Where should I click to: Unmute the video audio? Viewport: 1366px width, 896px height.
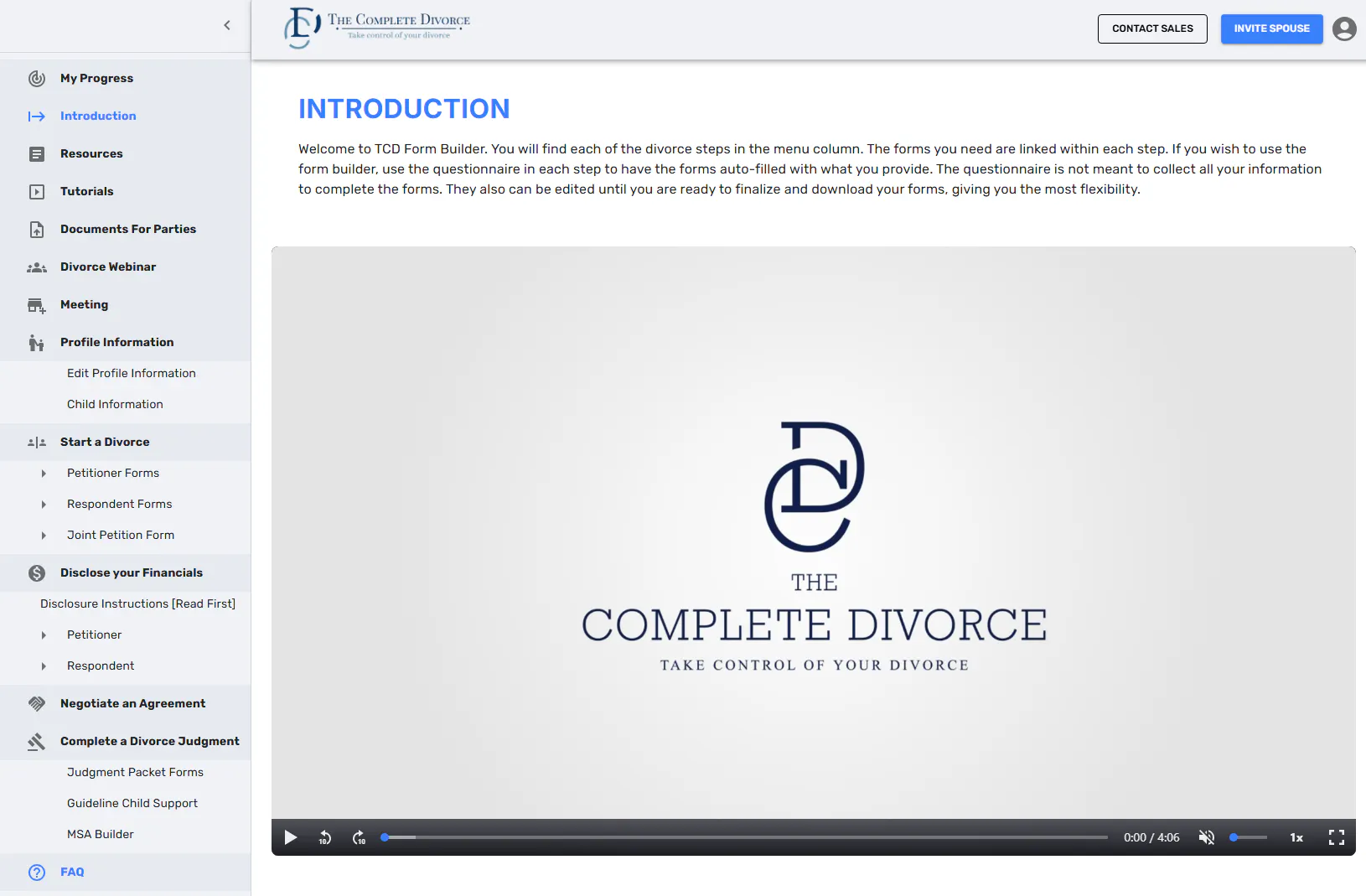[x=1207, y=837]
